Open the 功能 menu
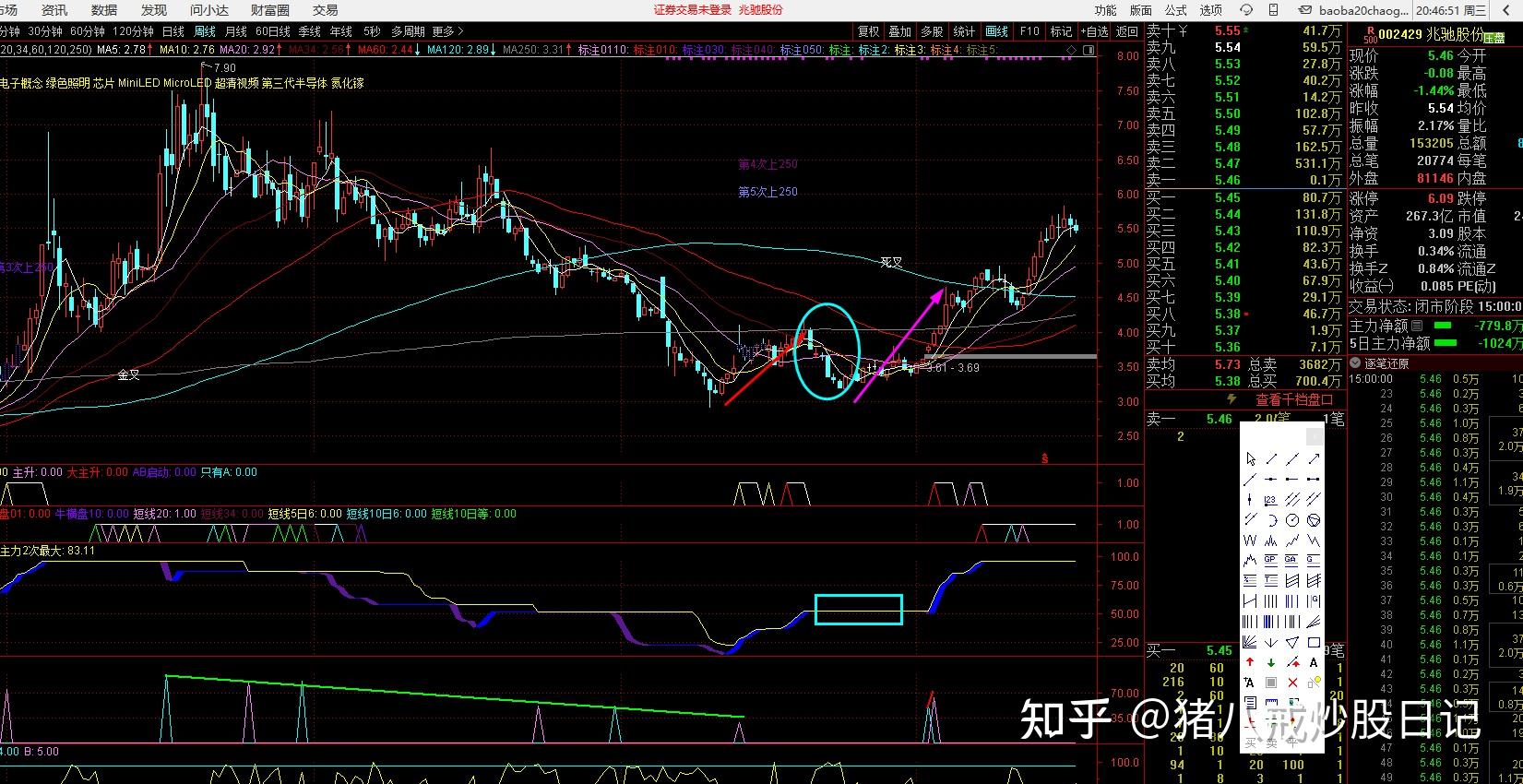1523x784 pixels. (x=1105, y=10)
